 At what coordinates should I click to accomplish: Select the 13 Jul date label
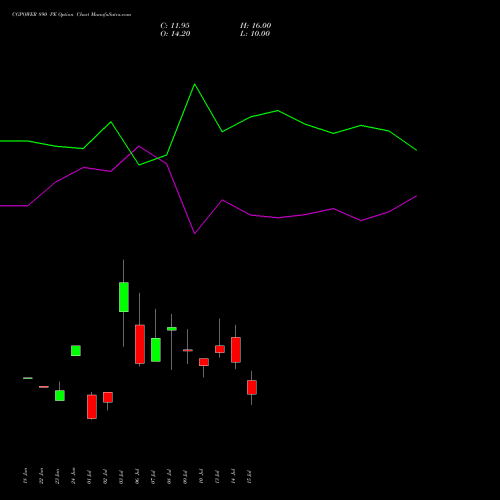[218, 477]
